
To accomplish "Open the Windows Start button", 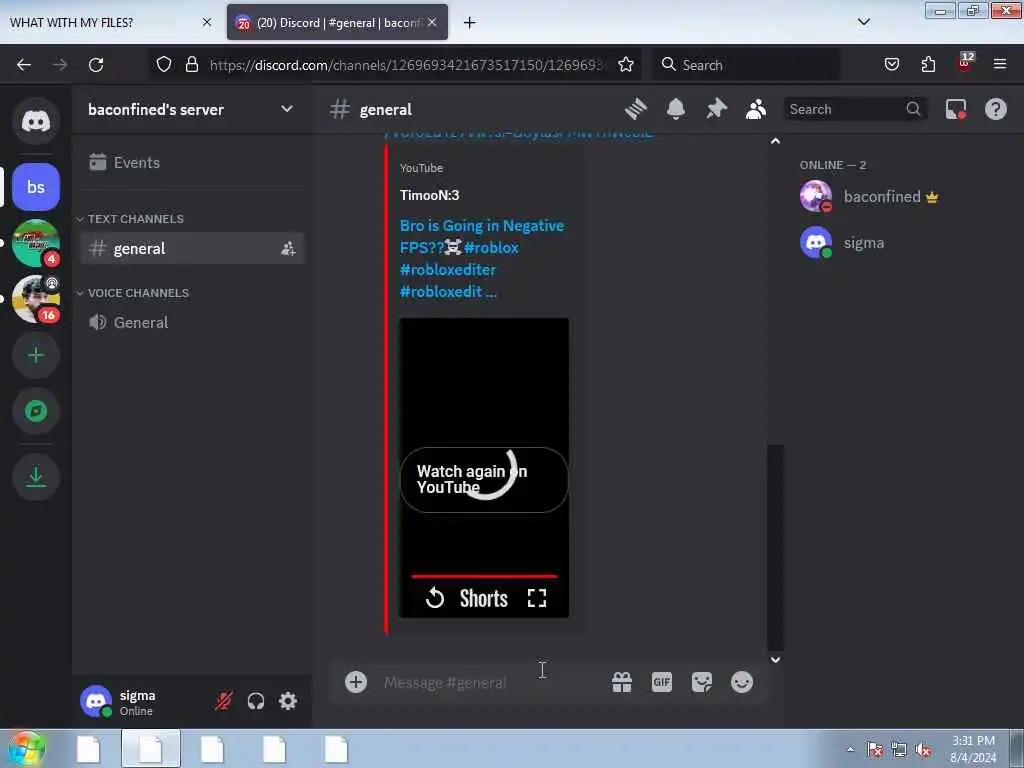I will 27,749.
